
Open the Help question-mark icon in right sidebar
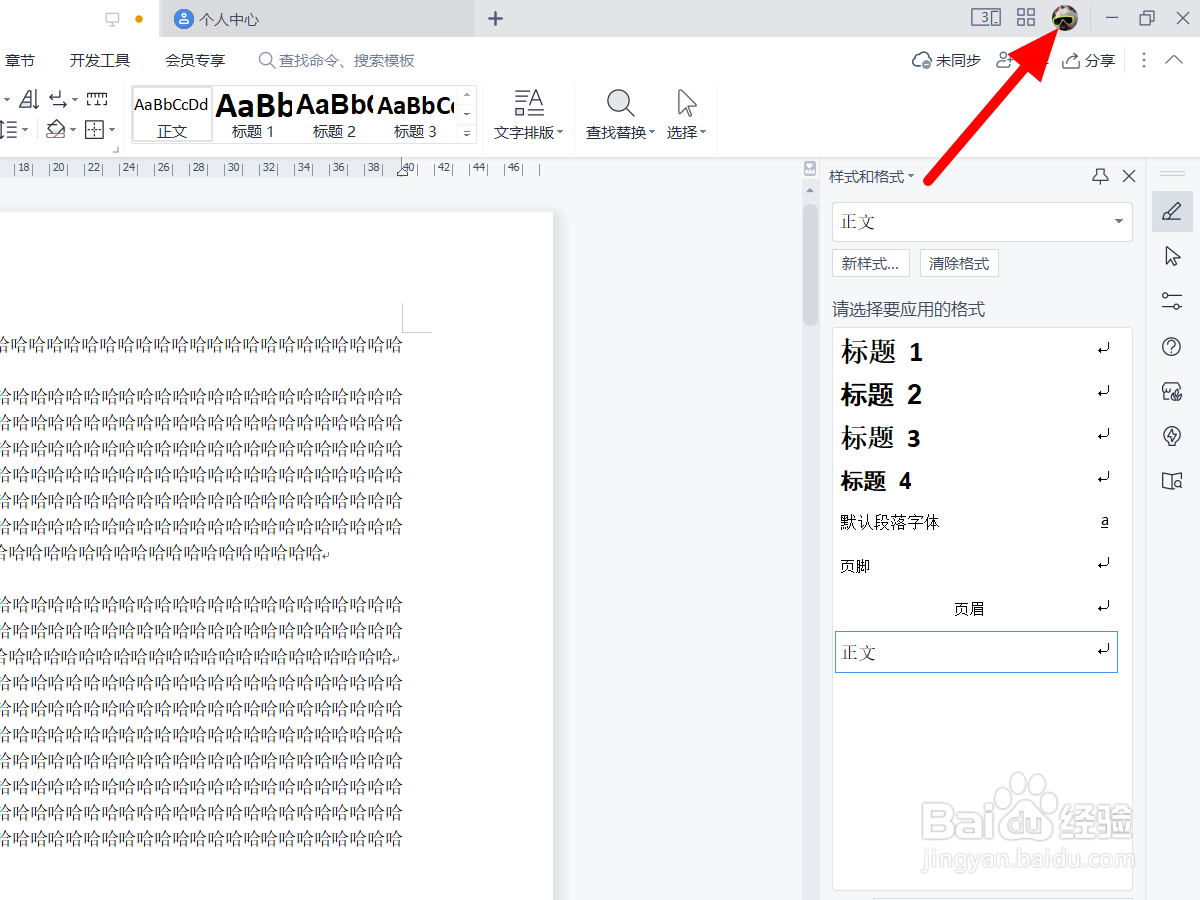pos(1172,347)
